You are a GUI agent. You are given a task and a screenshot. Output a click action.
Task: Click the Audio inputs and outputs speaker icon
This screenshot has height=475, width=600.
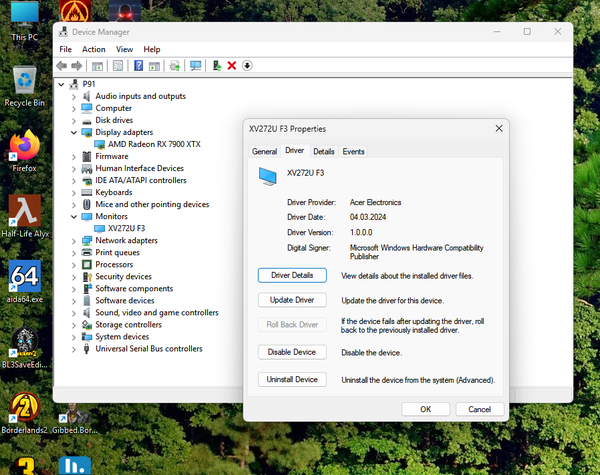click(87, 96)
